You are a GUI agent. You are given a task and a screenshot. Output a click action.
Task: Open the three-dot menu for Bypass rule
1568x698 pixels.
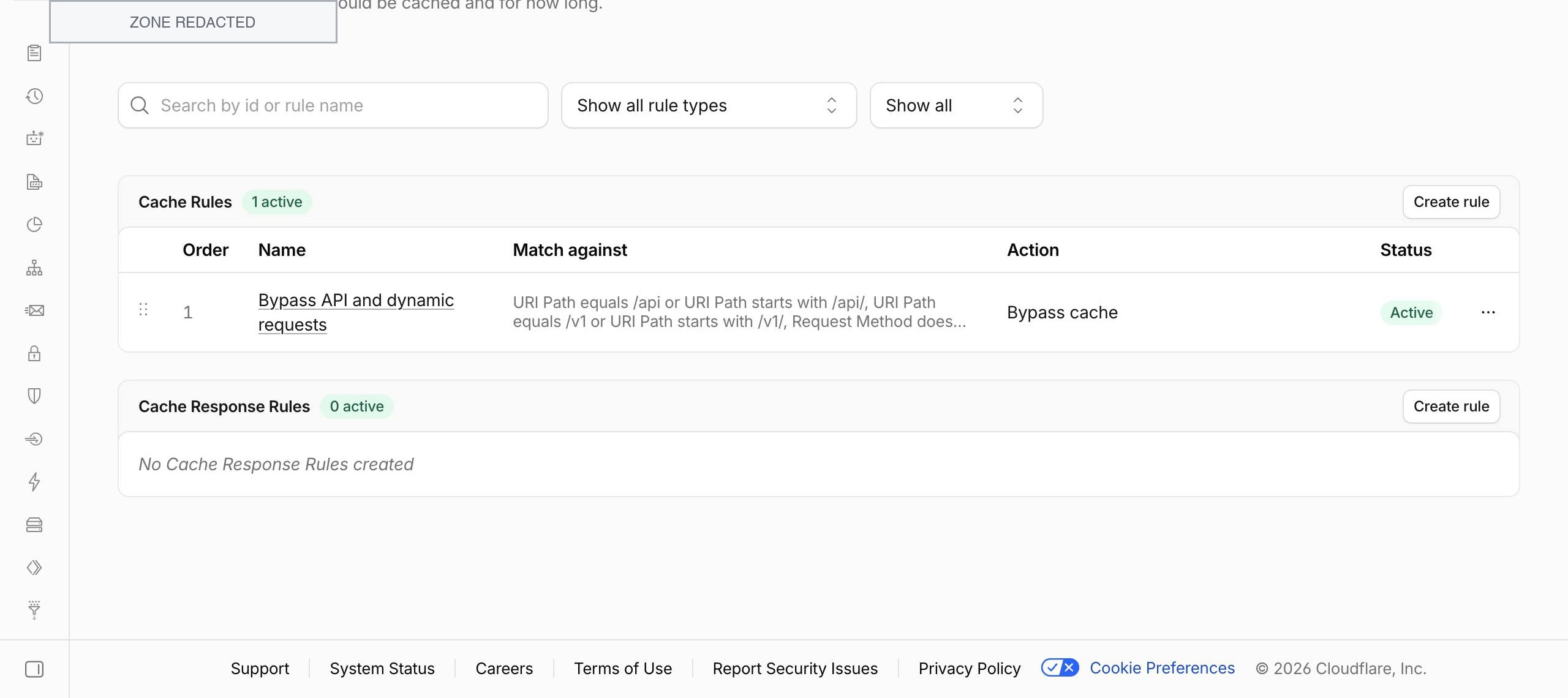(x=1488, y=312)
